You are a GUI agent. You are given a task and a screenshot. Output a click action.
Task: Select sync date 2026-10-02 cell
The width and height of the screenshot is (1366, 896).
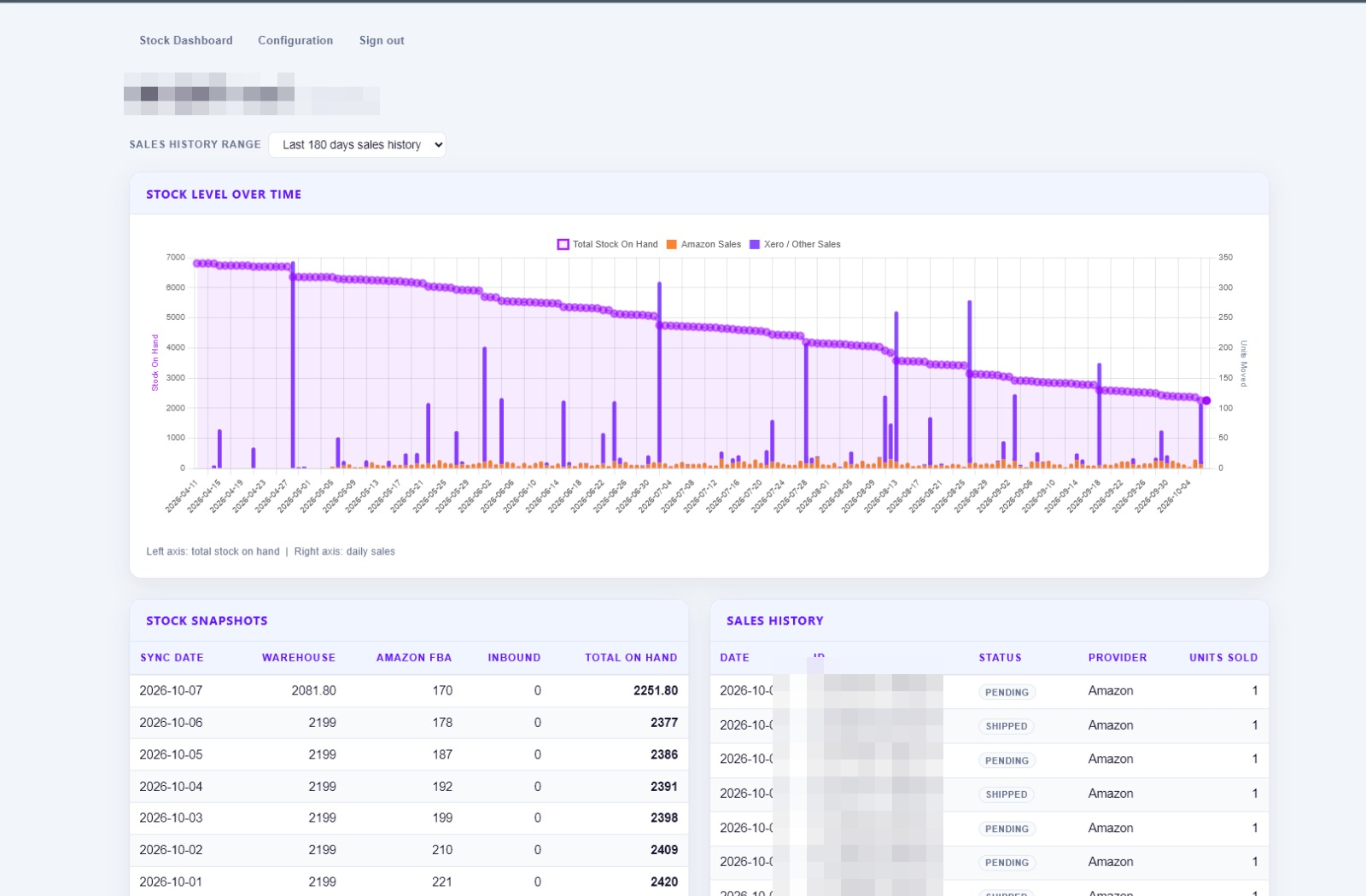tap(171, 850)
